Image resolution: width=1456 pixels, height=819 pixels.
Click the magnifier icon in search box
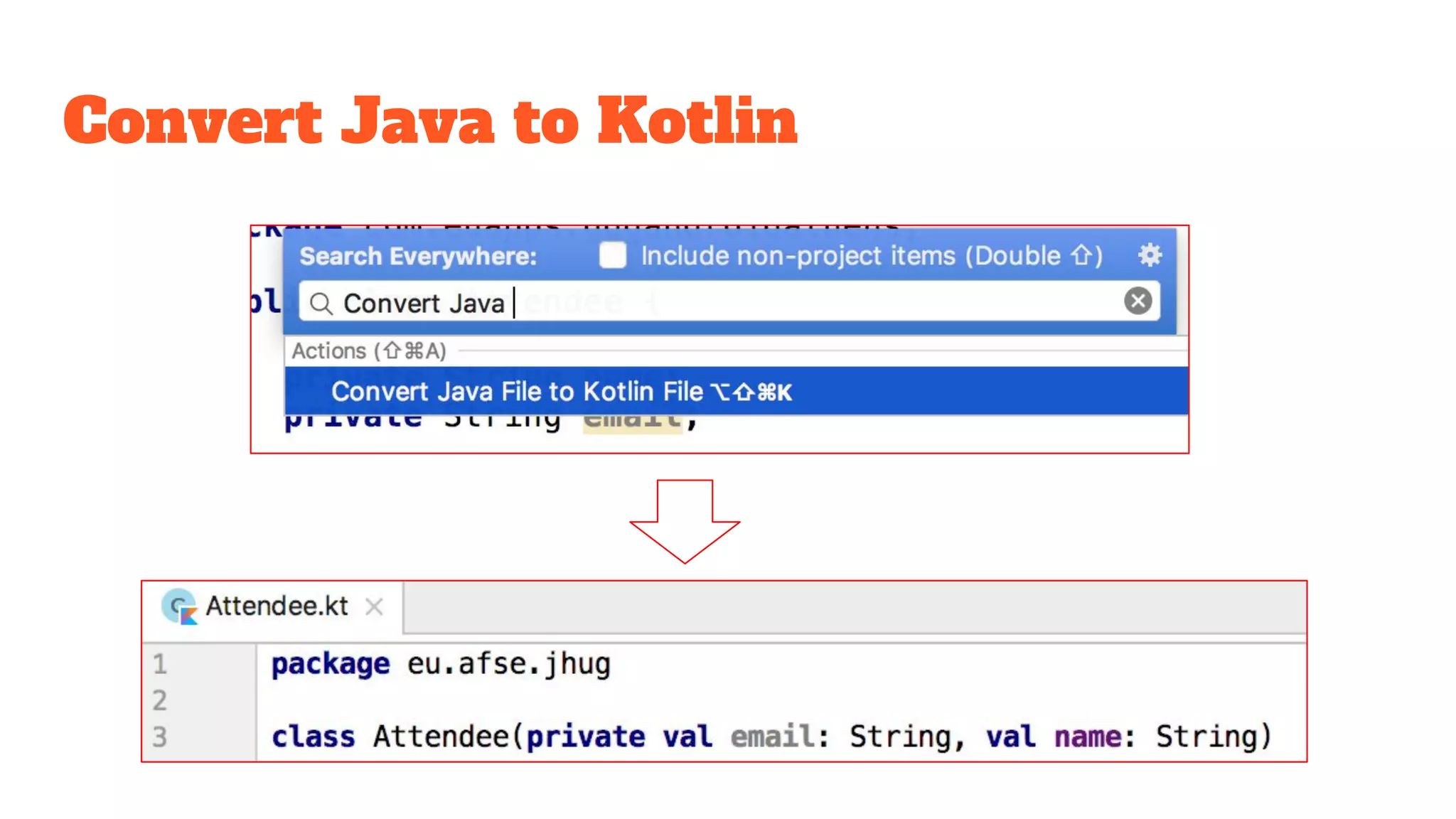[321, 304]
